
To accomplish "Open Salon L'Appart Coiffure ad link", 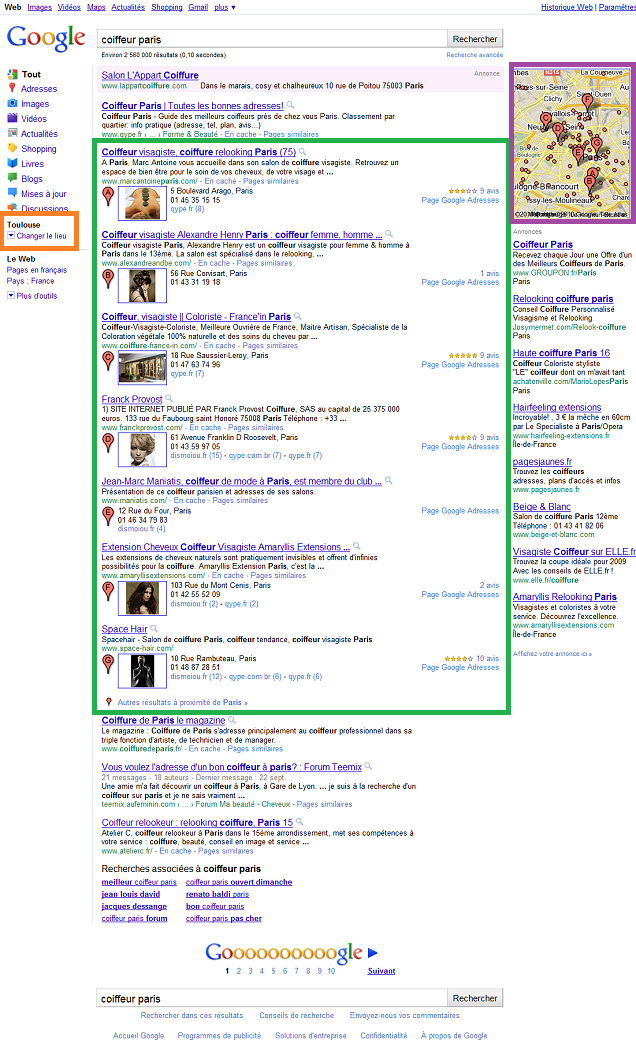I will 150,75.
